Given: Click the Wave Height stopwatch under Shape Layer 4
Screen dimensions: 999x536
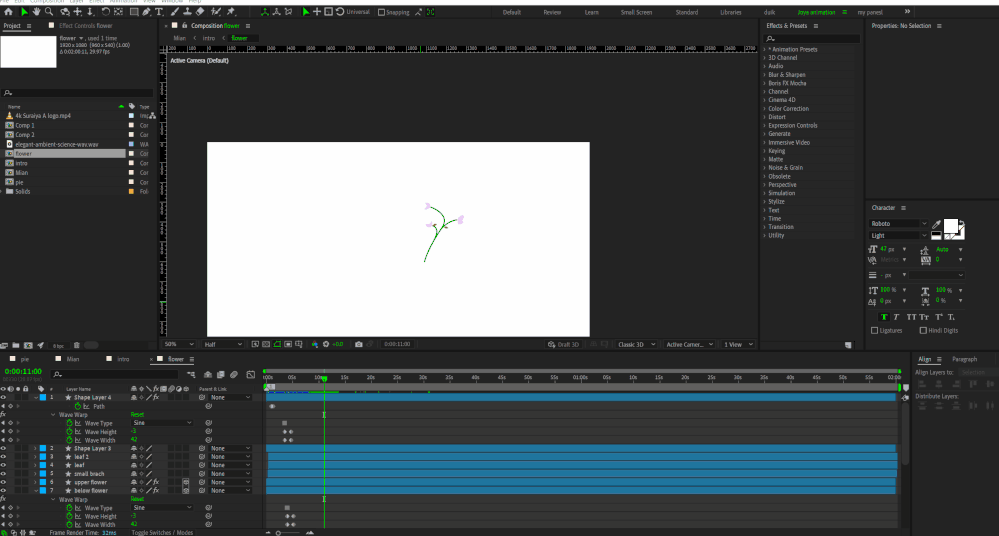Looking at the screenshot, I should [x=69, y=431].
